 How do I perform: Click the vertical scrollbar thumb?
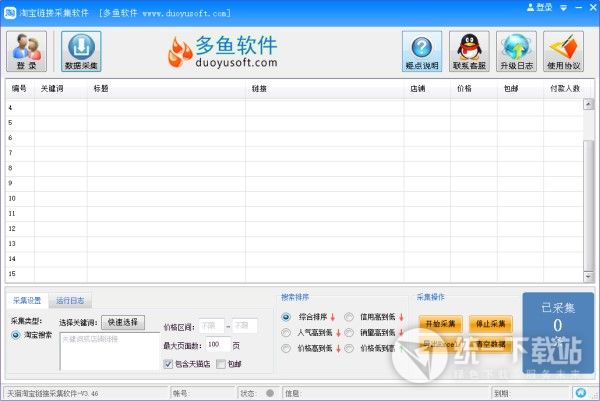588,205
